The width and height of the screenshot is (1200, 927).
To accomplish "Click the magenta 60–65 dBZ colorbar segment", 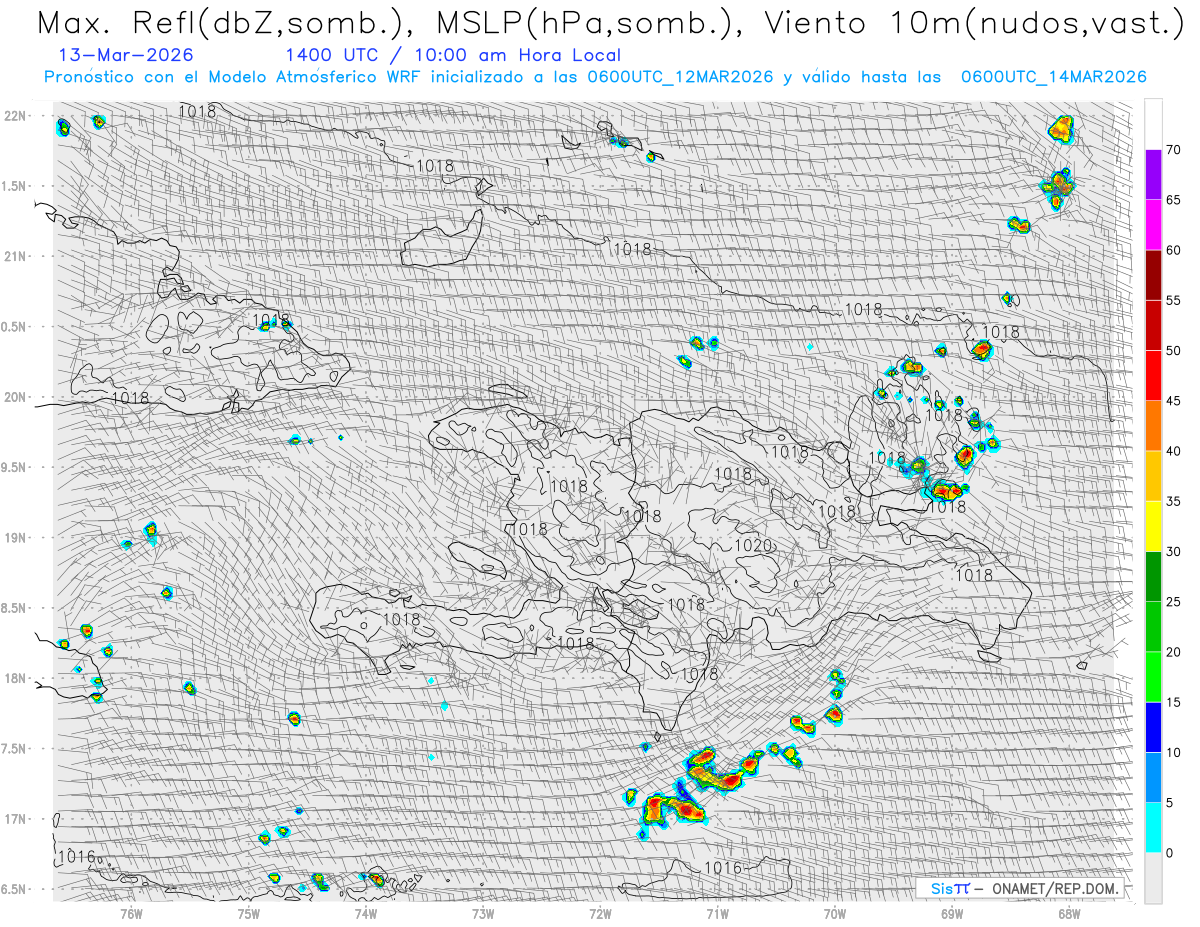I will pos(1153,225).
